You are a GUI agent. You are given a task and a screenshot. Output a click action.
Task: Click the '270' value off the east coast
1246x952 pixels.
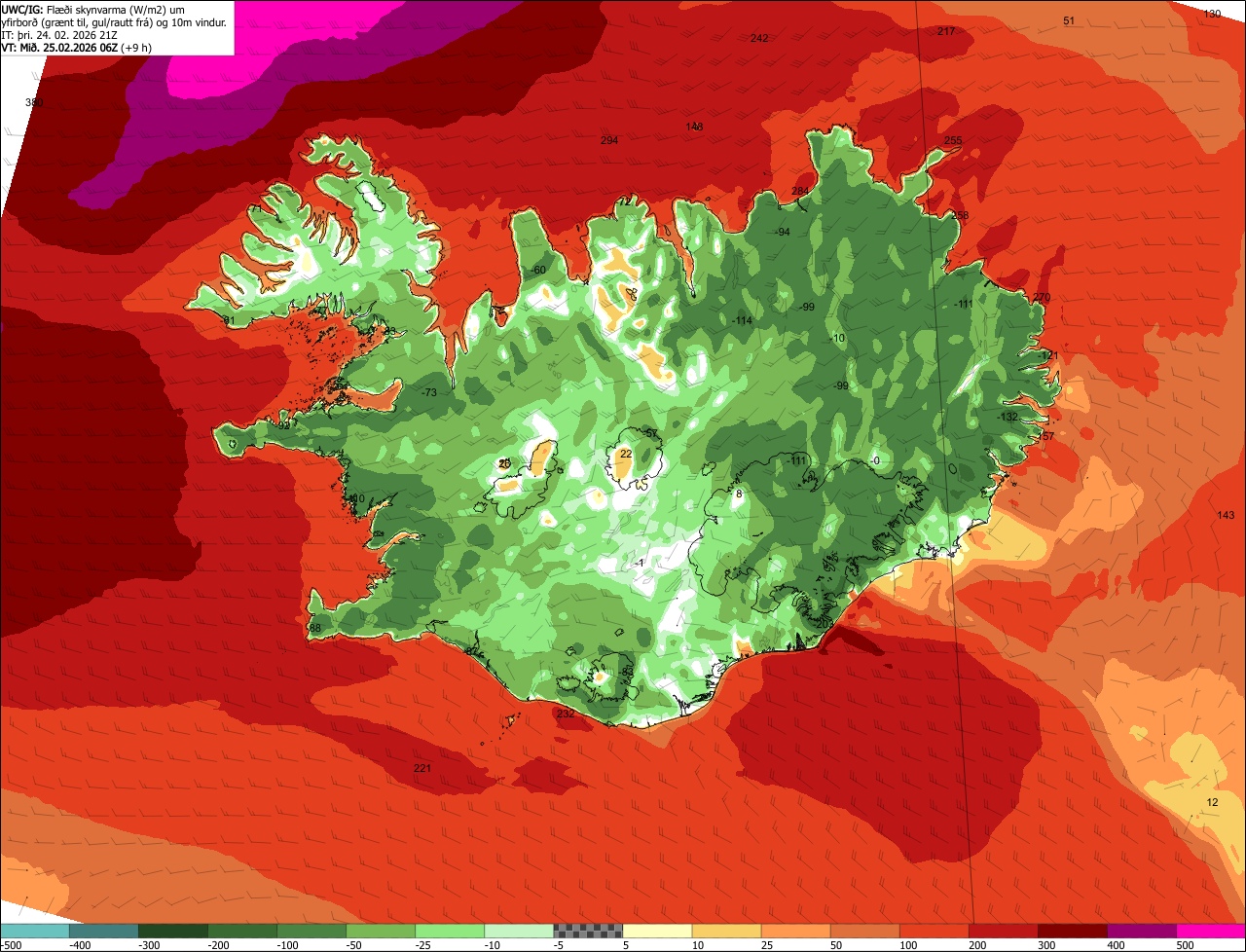coord(1043,297)
